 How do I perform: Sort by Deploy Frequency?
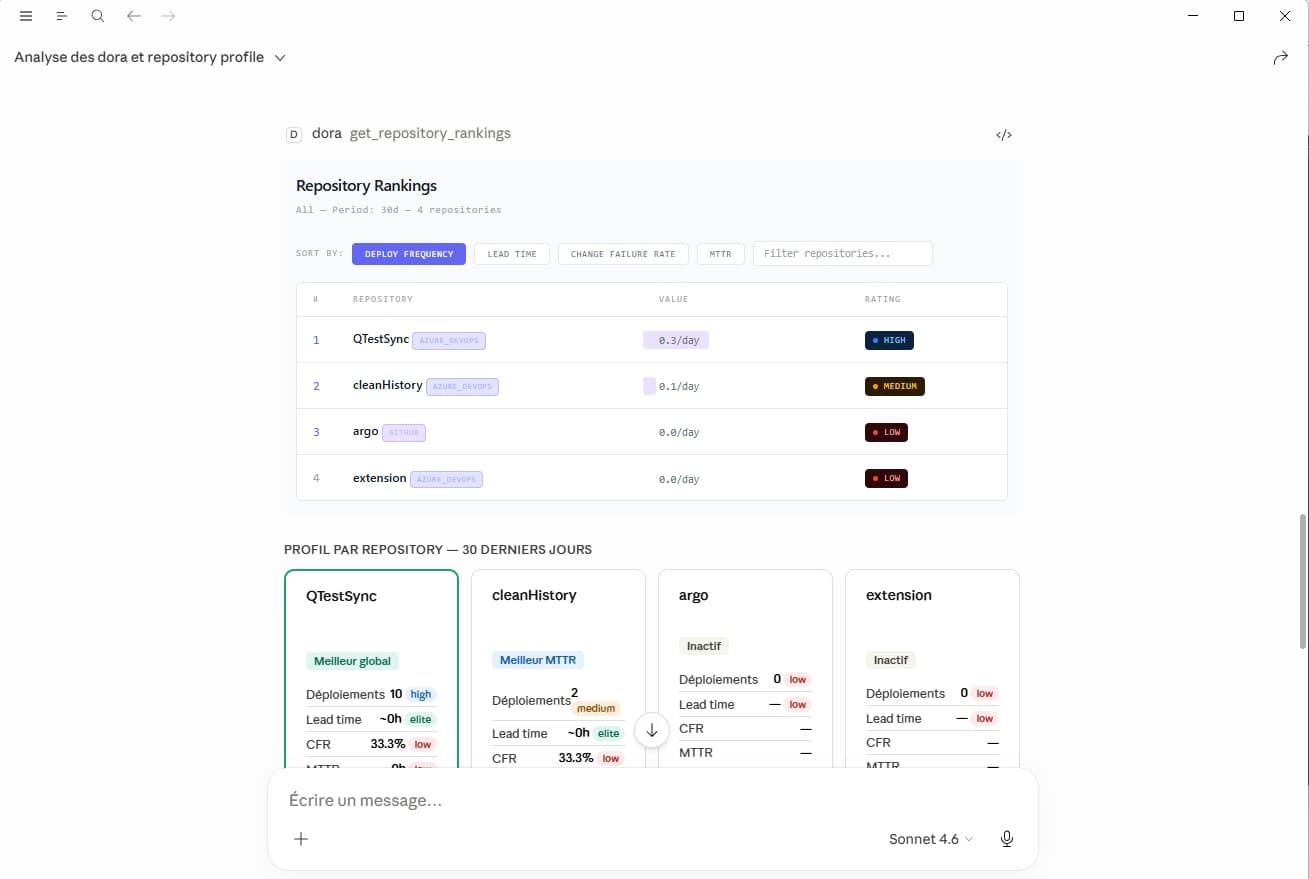point(409,254)
